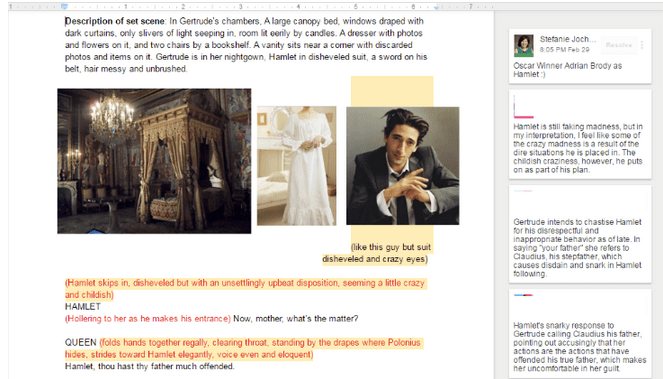The width and height of the screenshot is (663, 379).
Task: Select the canopy bed chamber image
Action: click(x=154, y=161)
